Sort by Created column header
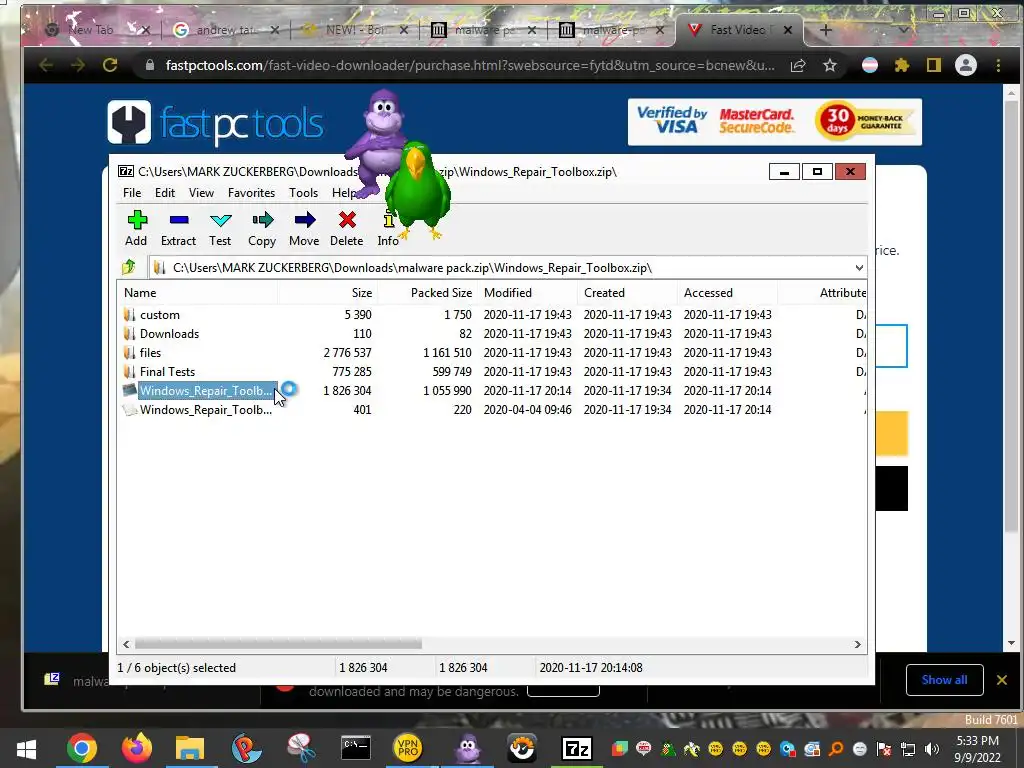The height and width of the screenshot is (768, 1024). [x=627, y=293]
